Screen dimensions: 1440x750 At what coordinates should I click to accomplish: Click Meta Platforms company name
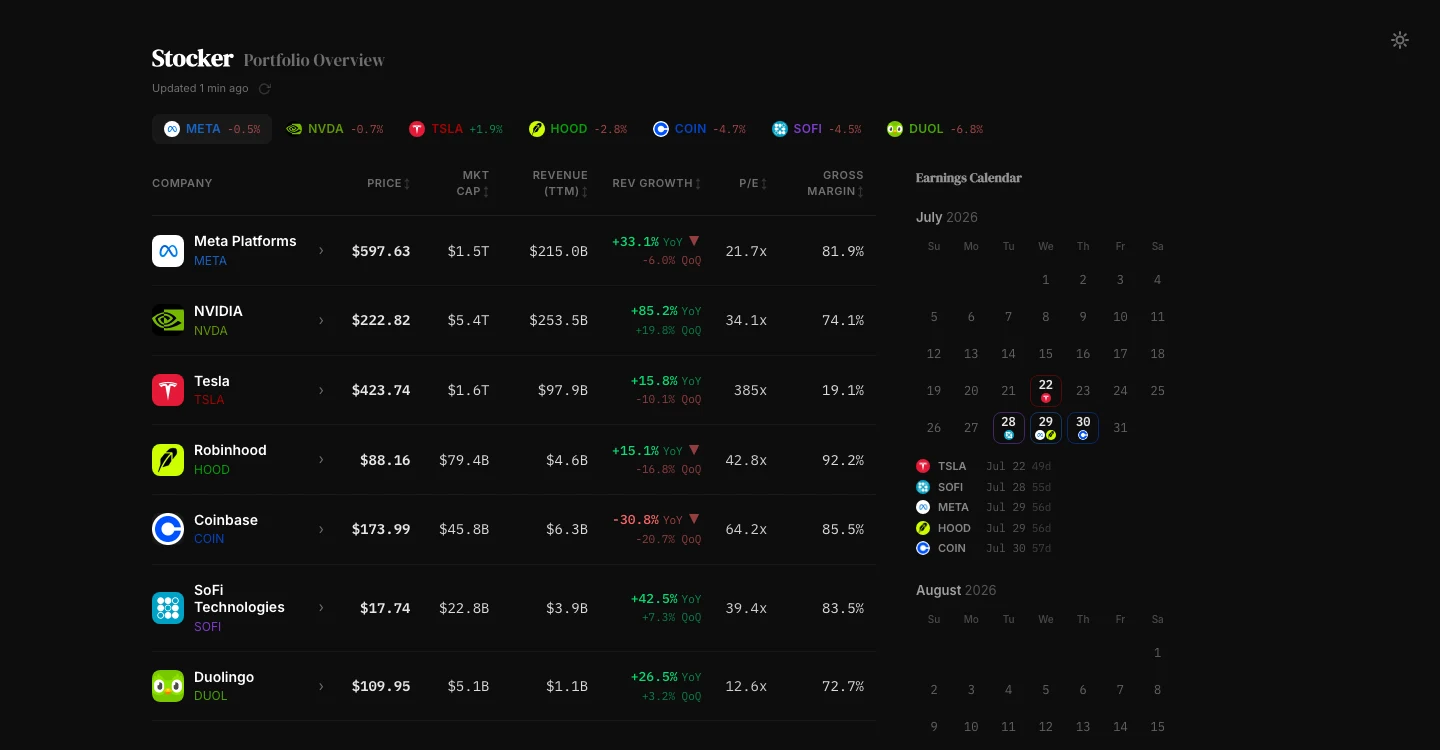tap(245, 241)
